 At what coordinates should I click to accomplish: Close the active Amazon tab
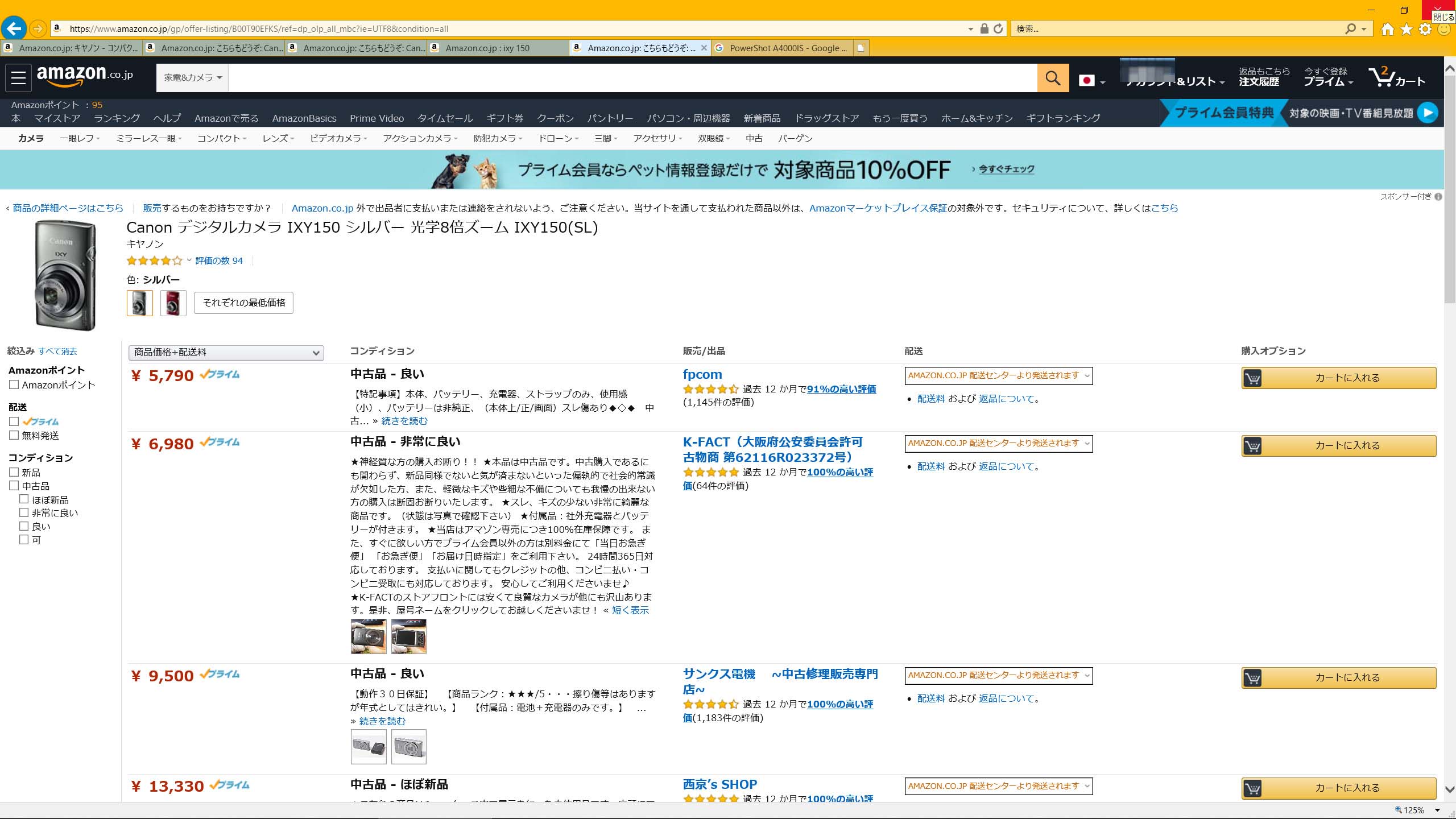(x=704, y=48)
